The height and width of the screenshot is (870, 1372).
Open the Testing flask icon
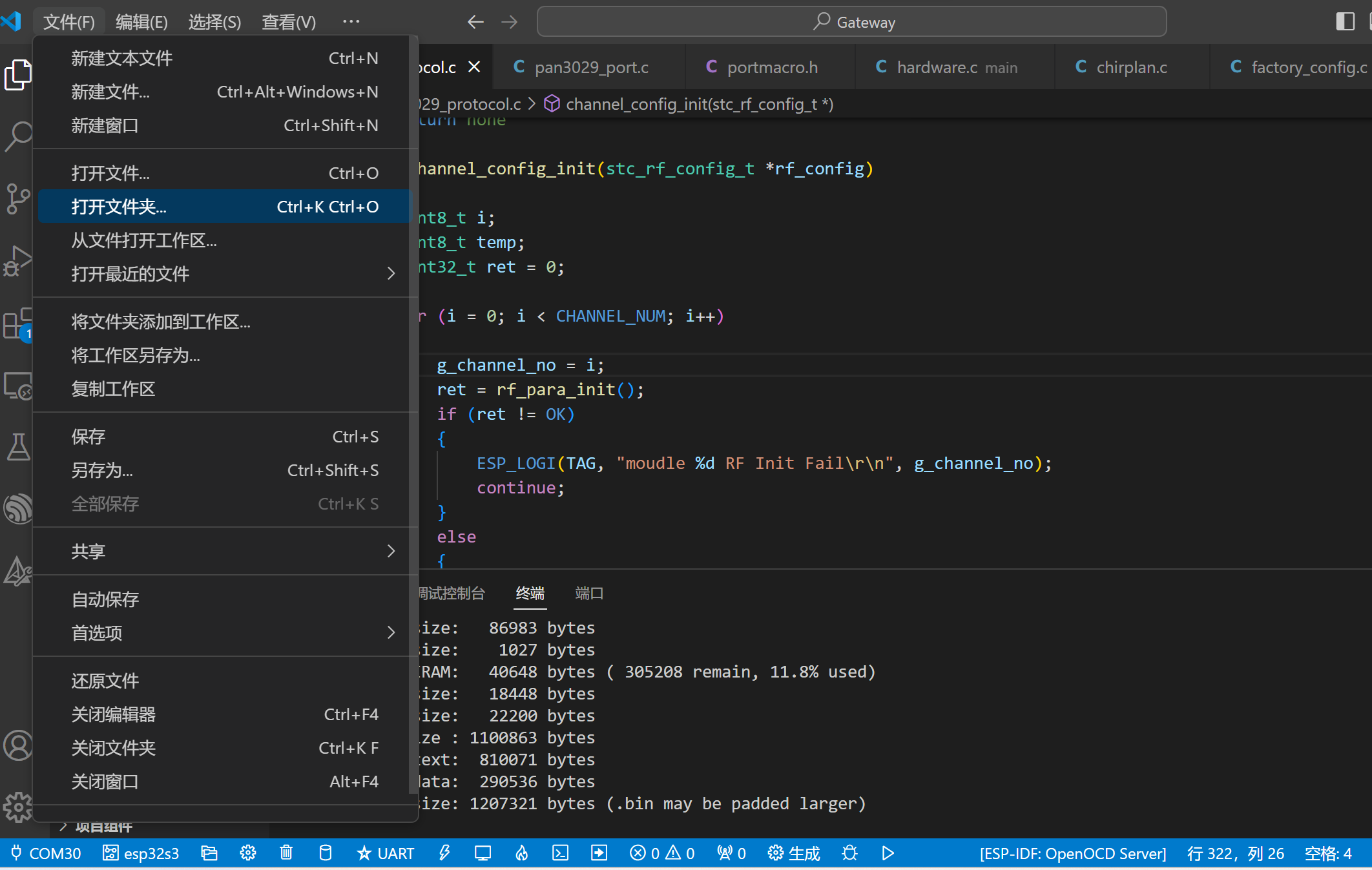[17, 447]
